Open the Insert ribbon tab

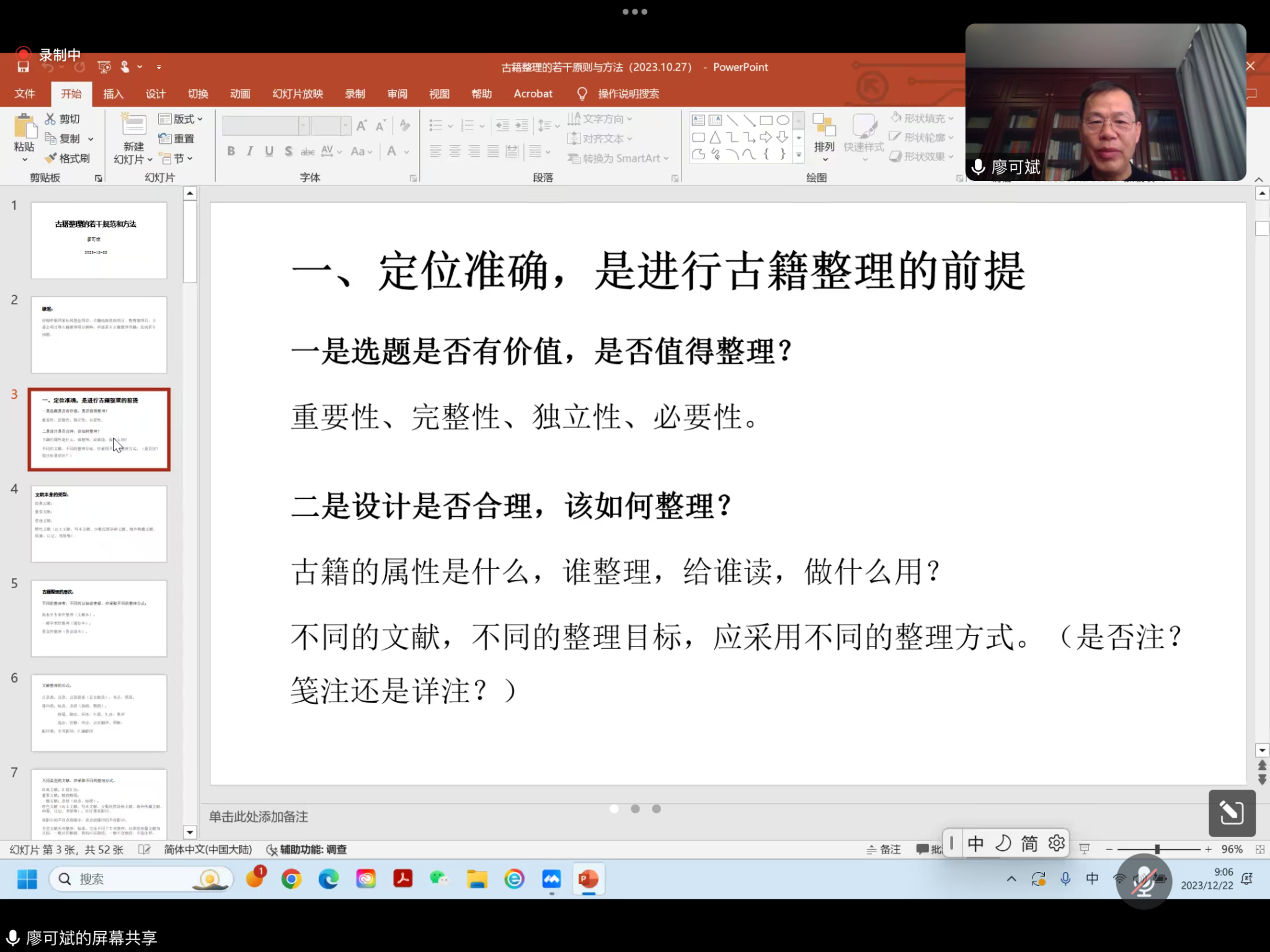(113, 94)
